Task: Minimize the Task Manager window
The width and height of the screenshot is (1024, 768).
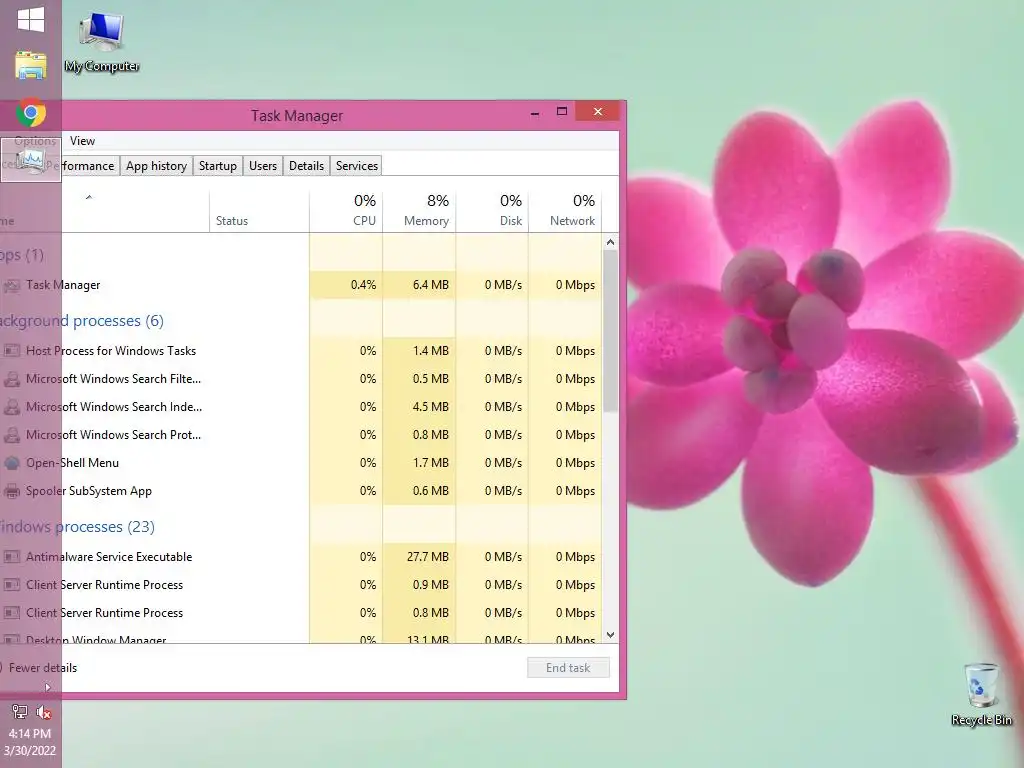Action: click(x=535, y=112)
